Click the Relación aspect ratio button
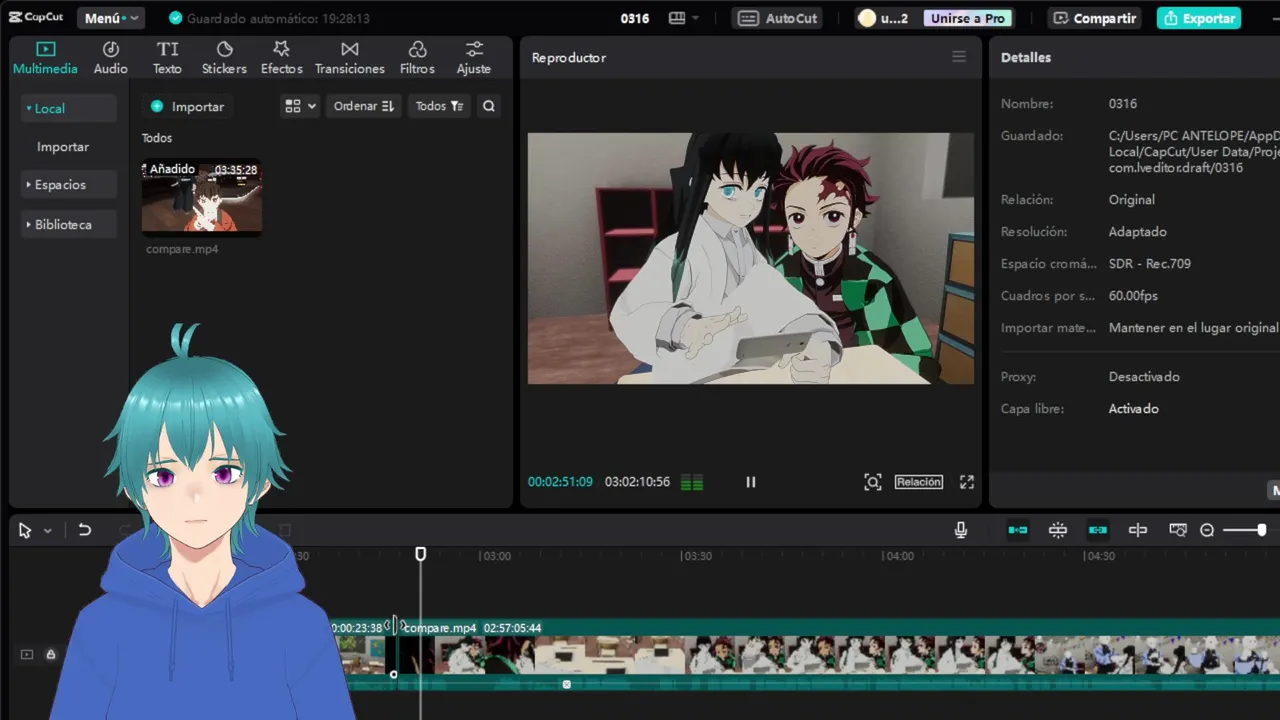This screenshot has height=720, width=1280. tap(919, 482)
